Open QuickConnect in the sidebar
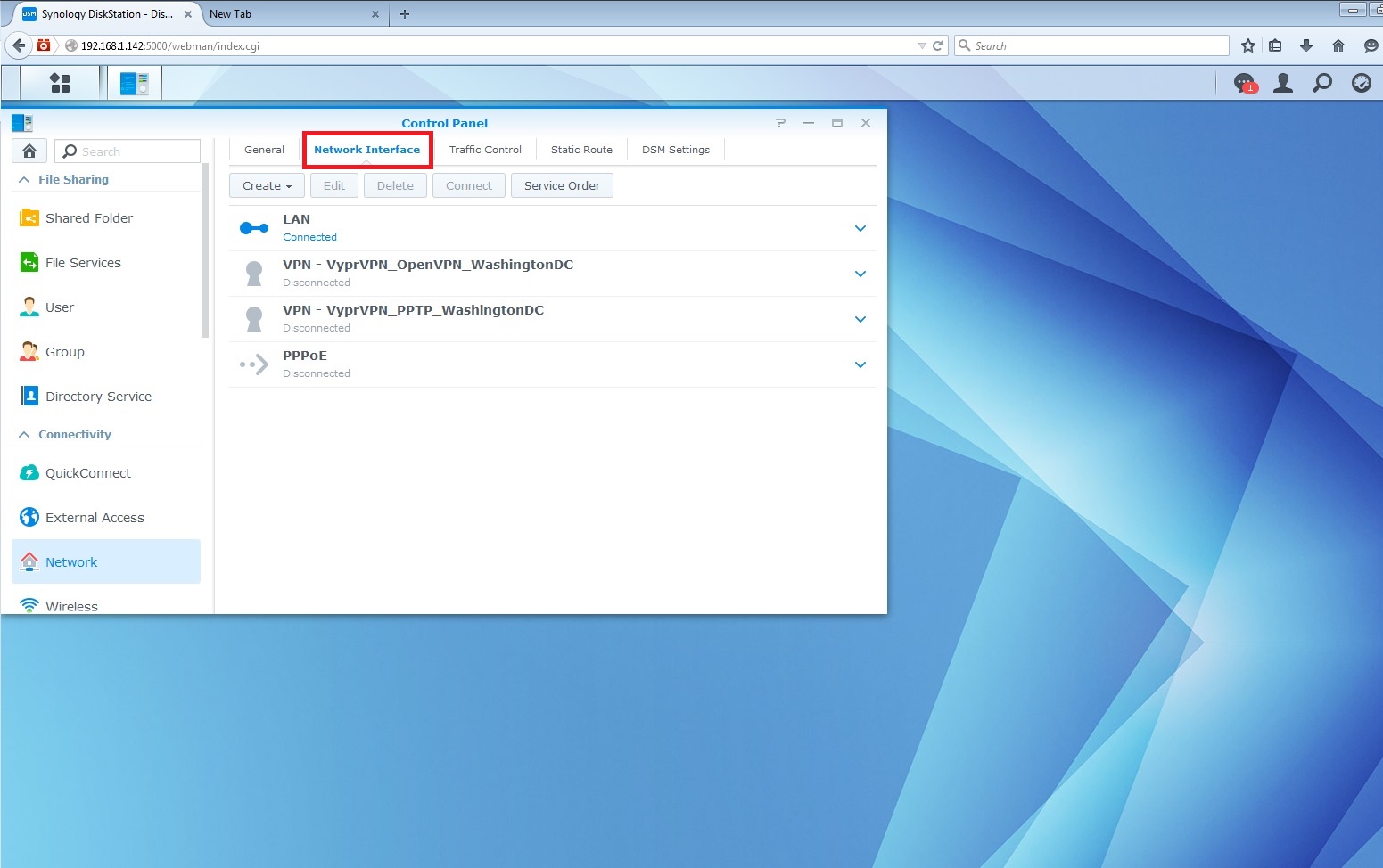1383x868 pixels. [x=87, y=473]
